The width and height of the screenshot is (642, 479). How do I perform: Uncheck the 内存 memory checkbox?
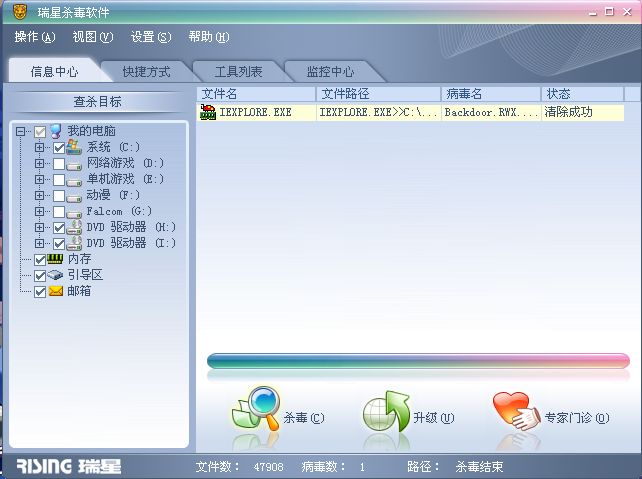click(40, 260)
